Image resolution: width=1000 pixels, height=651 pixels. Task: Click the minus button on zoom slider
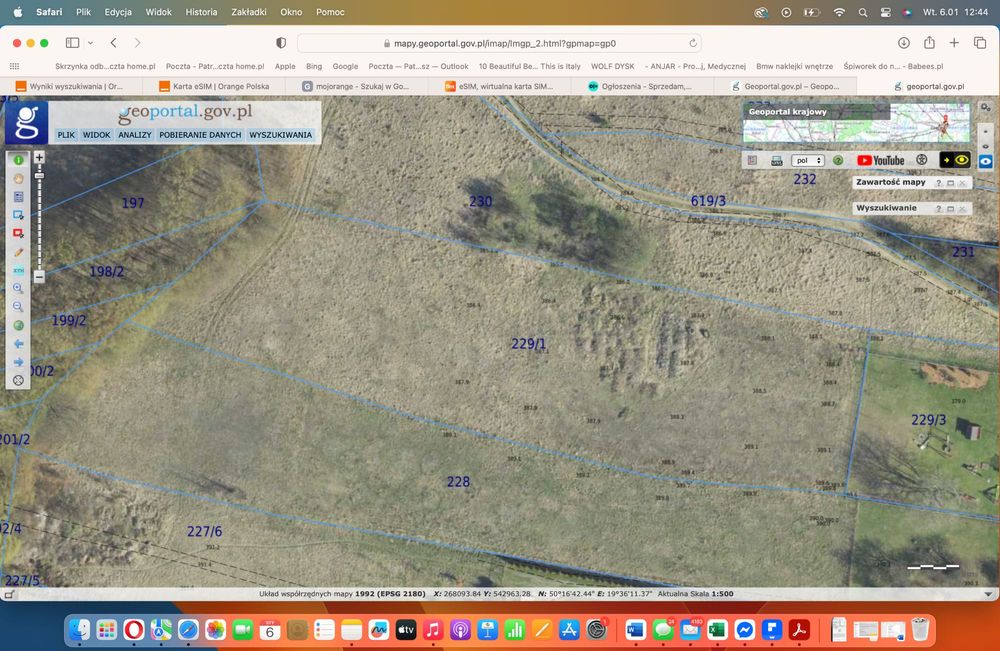[x=39, y=277]
